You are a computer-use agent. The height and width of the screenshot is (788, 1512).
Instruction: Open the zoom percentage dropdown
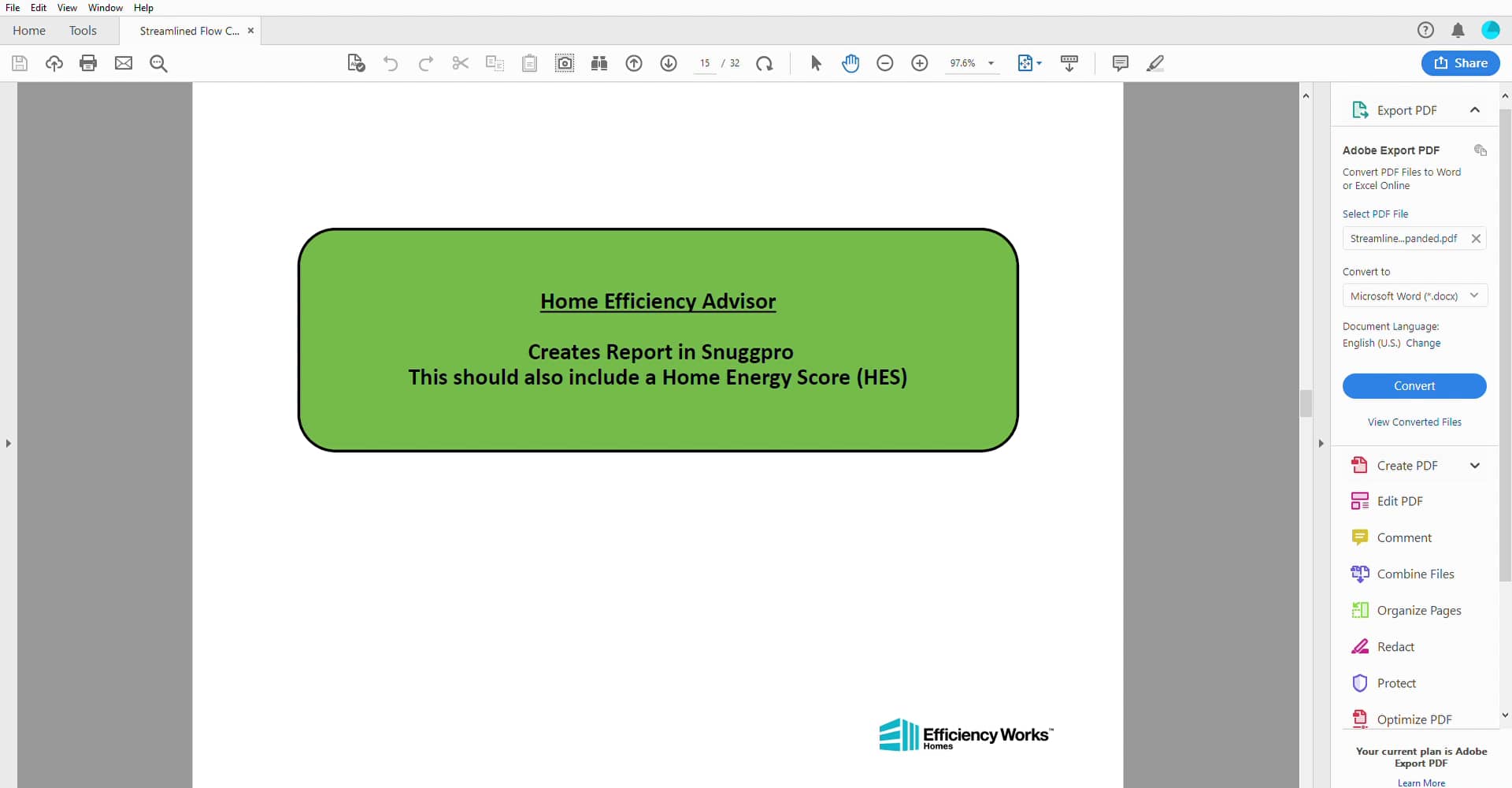pyautogui.click(x=991, y=63)
